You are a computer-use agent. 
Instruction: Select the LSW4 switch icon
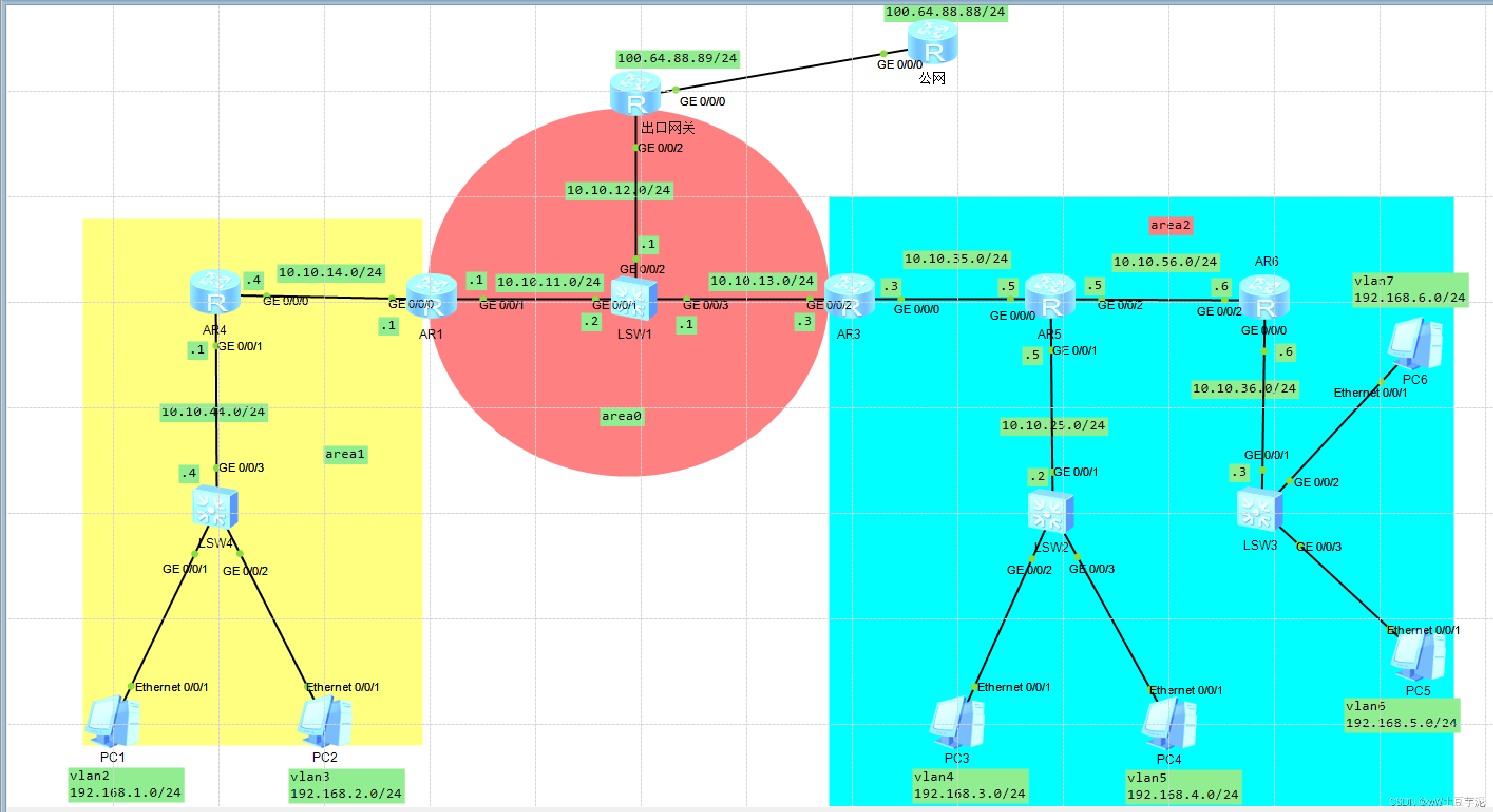pos(215,507)
